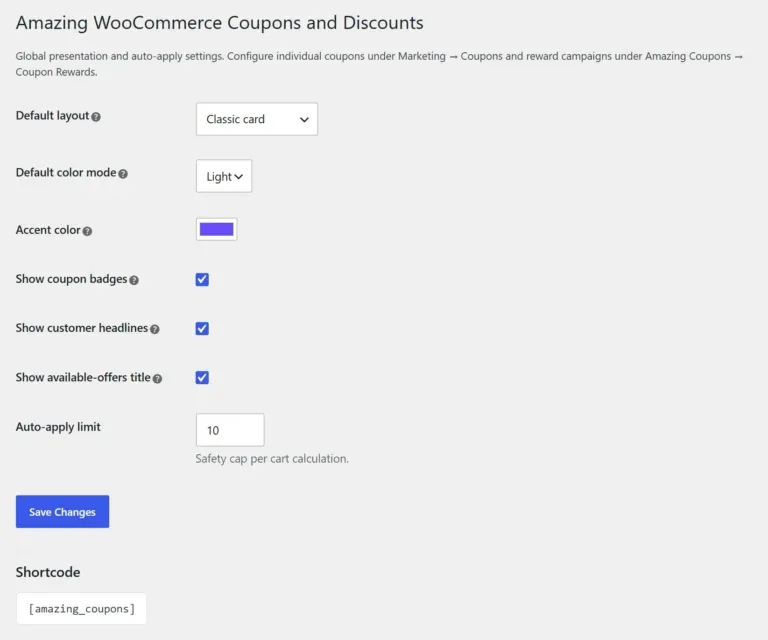Click the Auto-apply limit label
The width and height of the screenshot is (768, 640).
point(58,427)
